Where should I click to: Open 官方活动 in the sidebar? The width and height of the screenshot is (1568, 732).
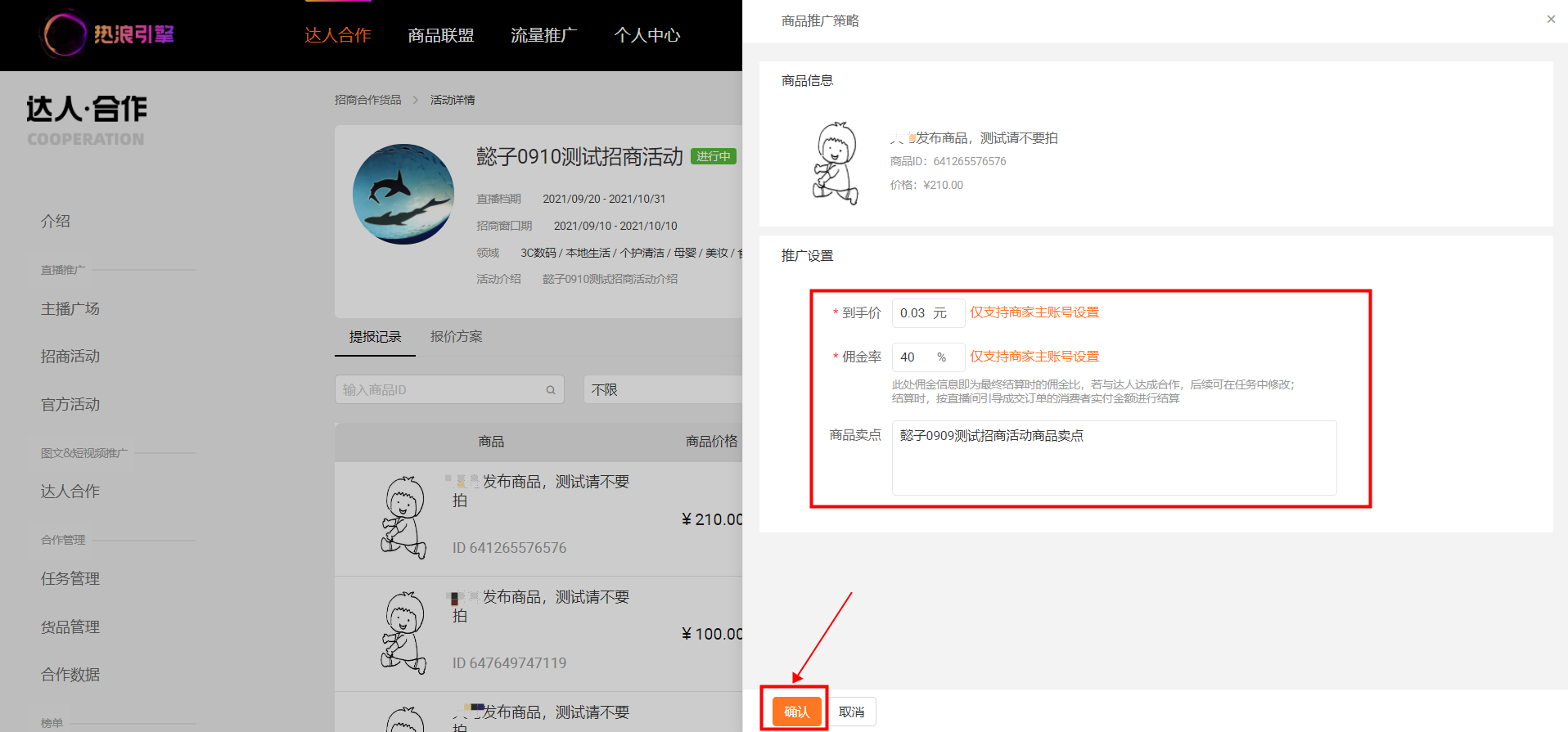(x=70, y=404)
